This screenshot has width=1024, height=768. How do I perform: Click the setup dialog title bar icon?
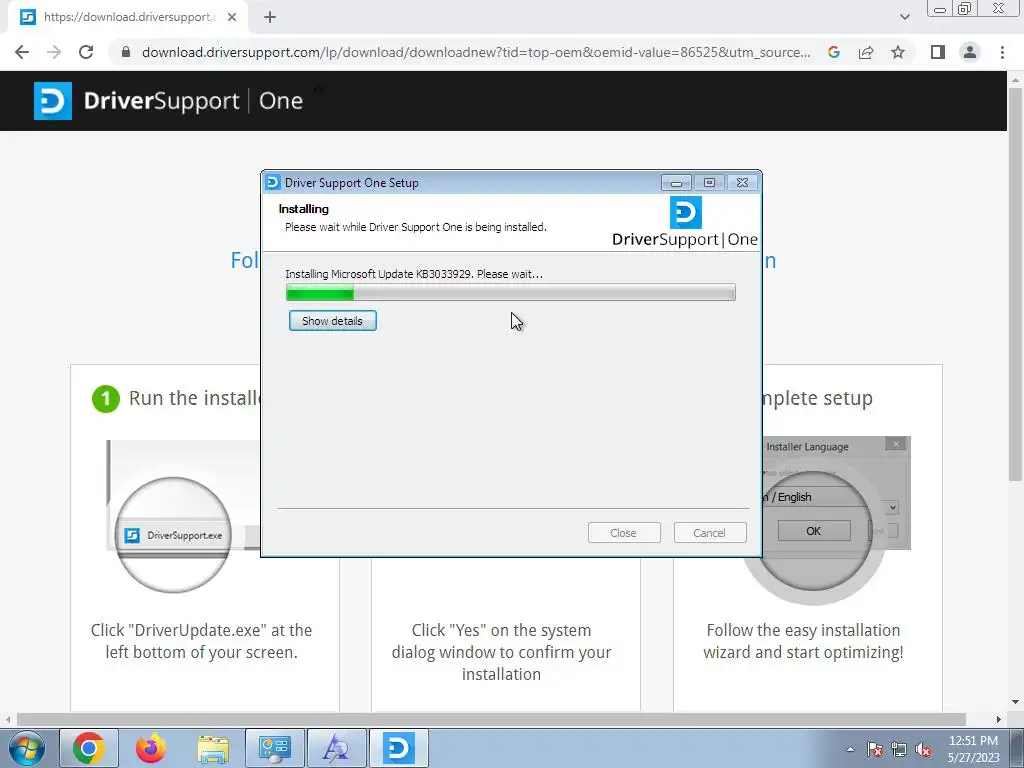tap(273, 182)
